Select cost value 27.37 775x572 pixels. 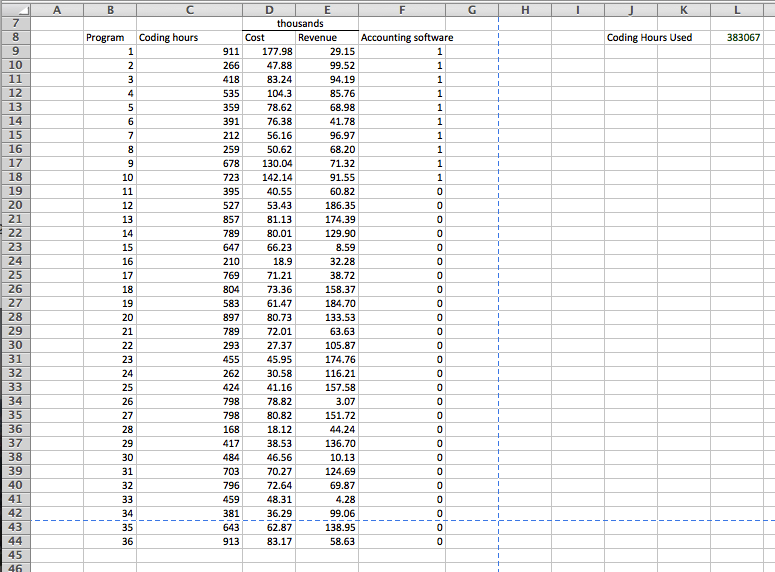coord(269,346)
